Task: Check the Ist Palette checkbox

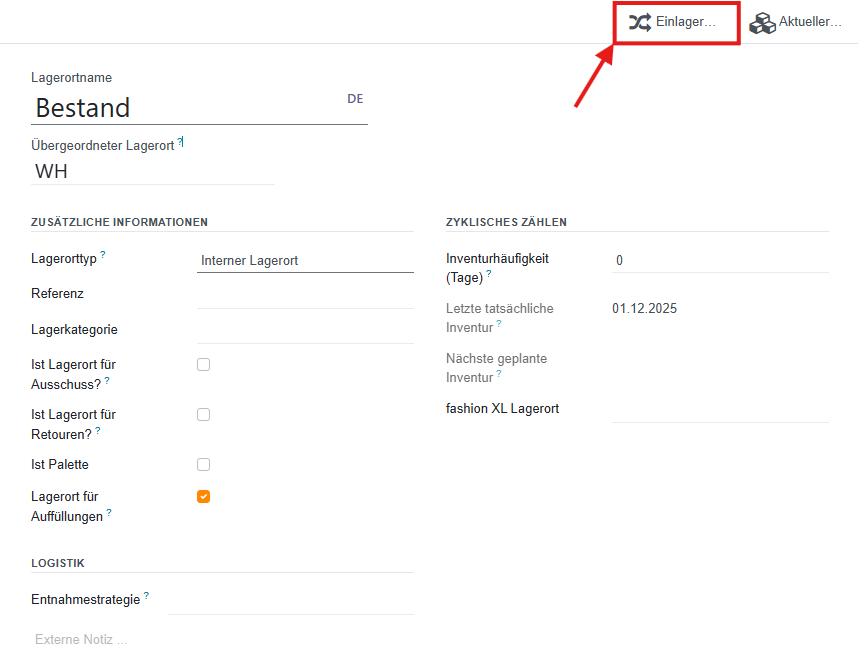Action: 203,464
